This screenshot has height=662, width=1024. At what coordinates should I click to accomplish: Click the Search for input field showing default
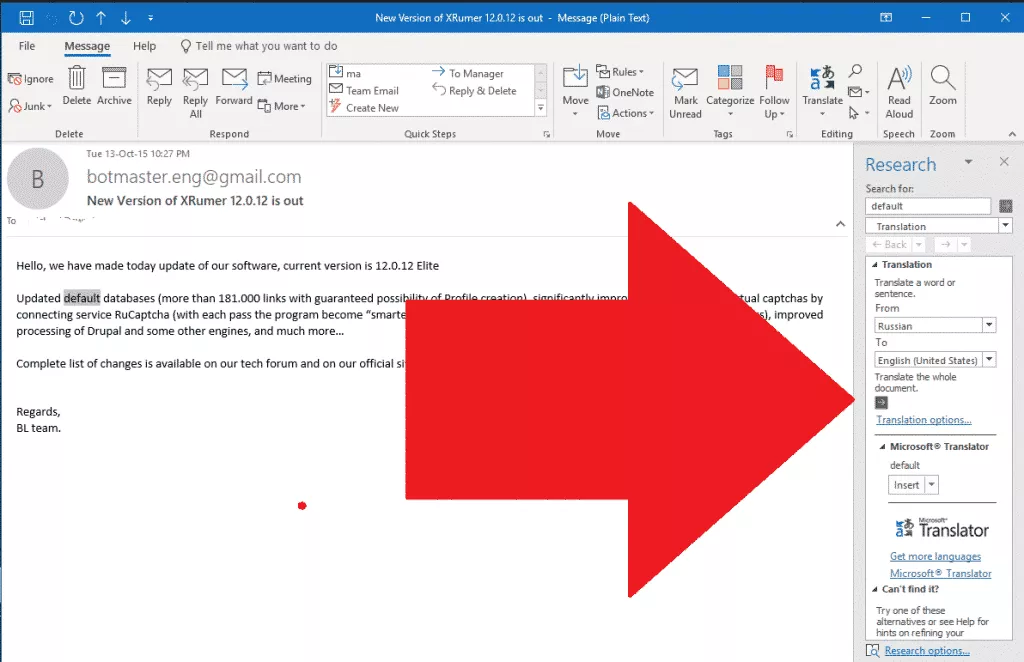(x=927, y=205)
